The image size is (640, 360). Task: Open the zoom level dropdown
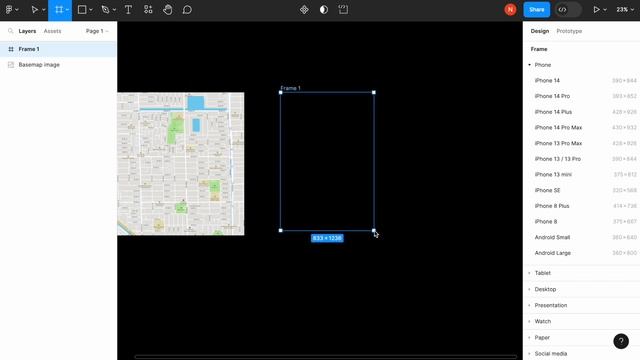point(625,10)
